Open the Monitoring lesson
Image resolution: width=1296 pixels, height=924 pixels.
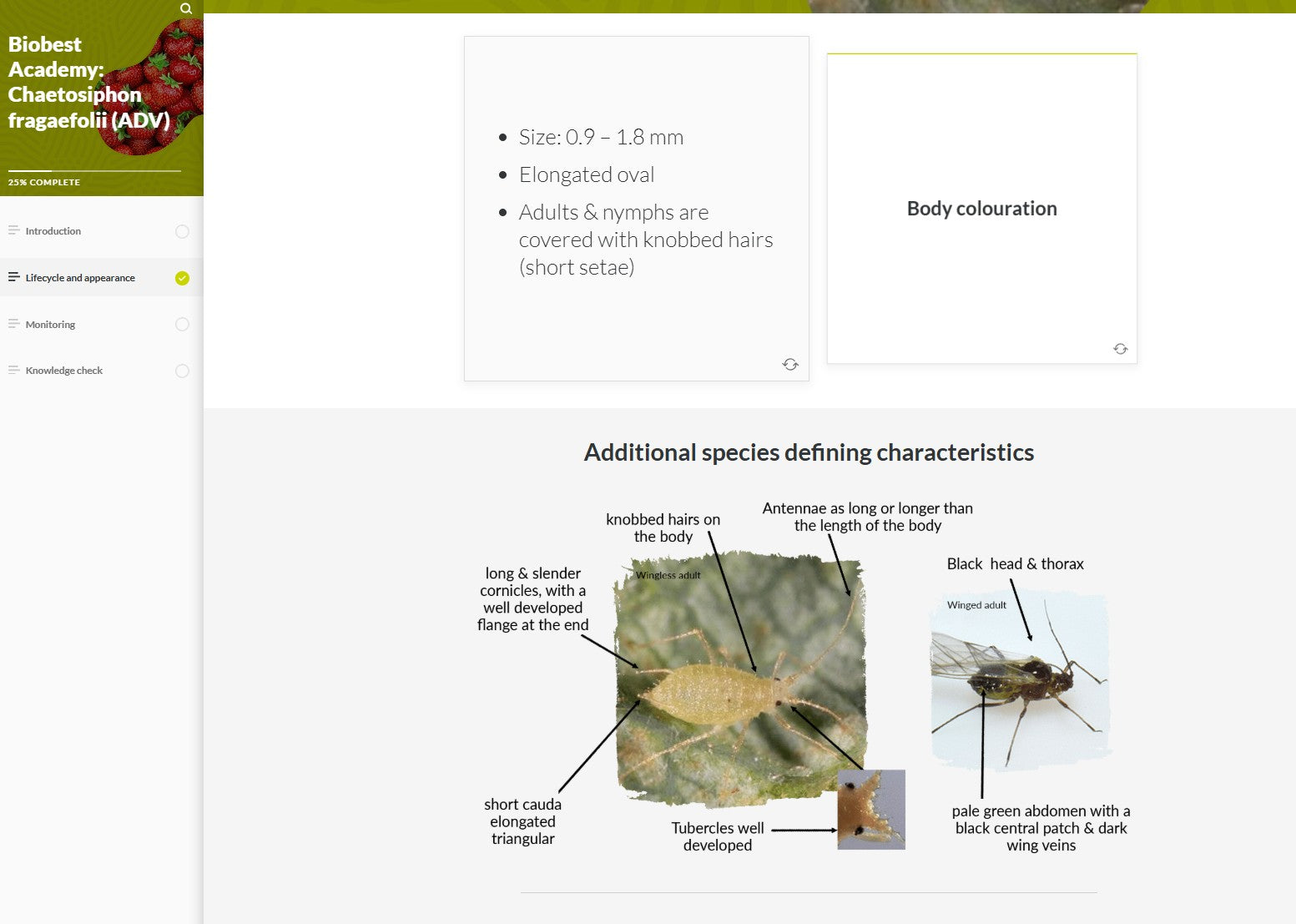(50, 325)
